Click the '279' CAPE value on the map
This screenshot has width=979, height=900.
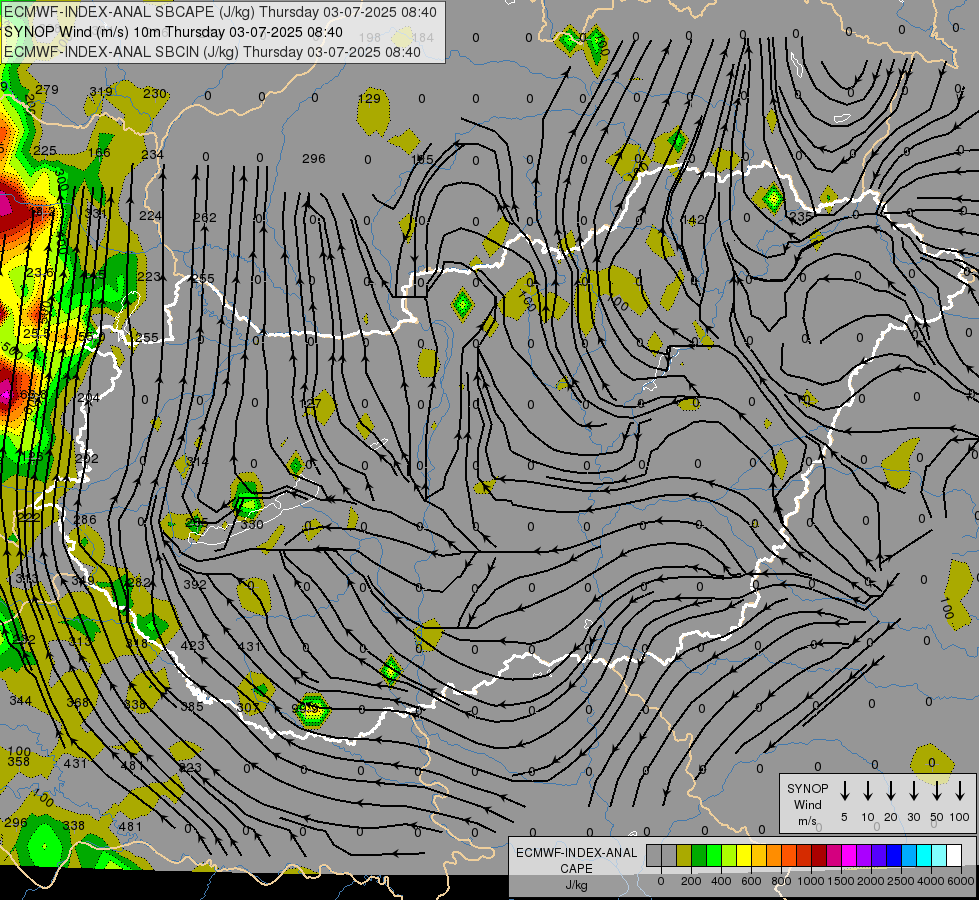coord(47,89)
